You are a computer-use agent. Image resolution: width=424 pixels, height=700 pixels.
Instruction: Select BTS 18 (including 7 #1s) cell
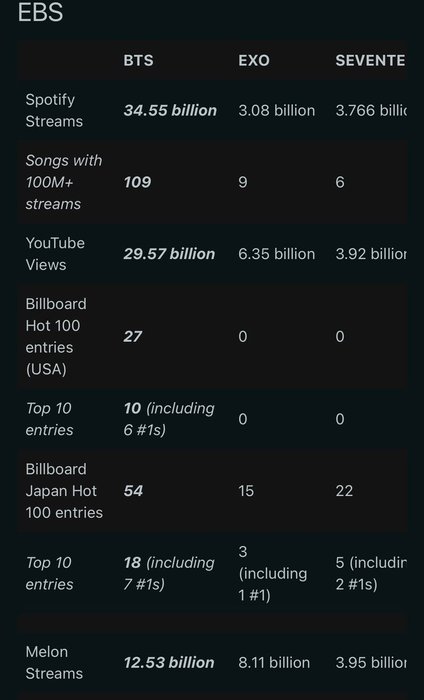point(169,573)
